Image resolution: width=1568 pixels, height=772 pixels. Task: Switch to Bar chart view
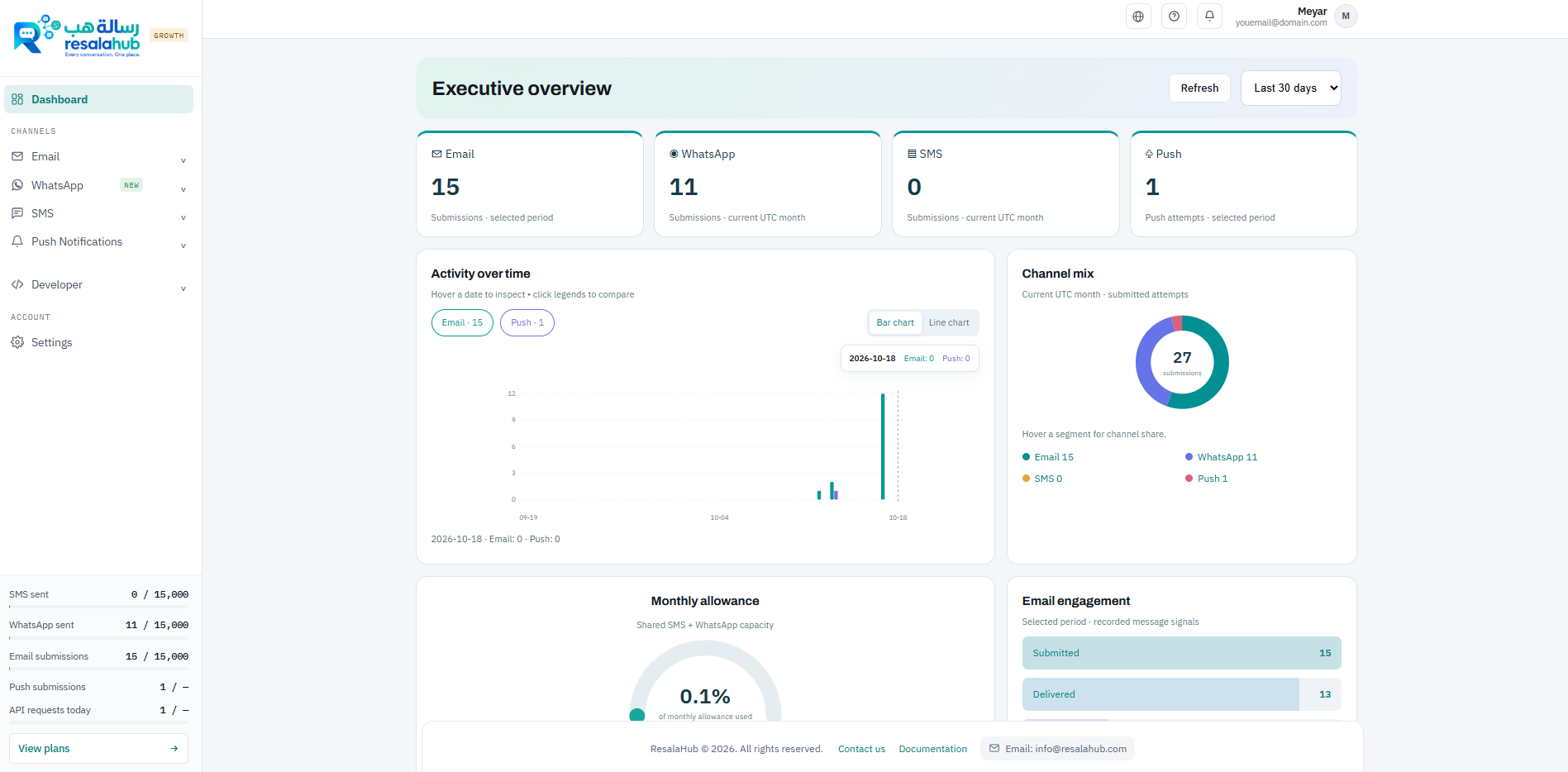[x=895, y=322]
